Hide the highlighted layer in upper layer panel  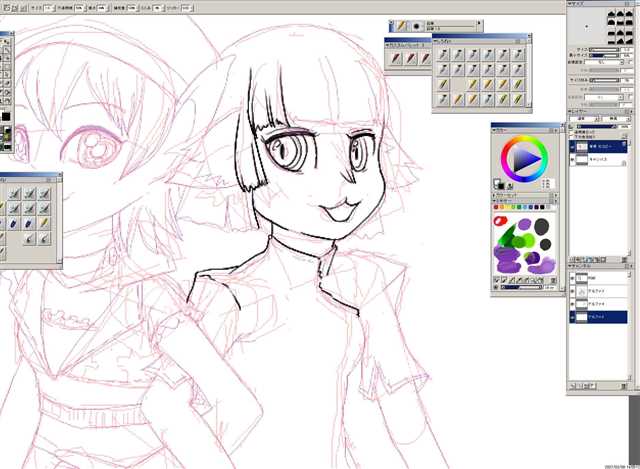[574, 145]
